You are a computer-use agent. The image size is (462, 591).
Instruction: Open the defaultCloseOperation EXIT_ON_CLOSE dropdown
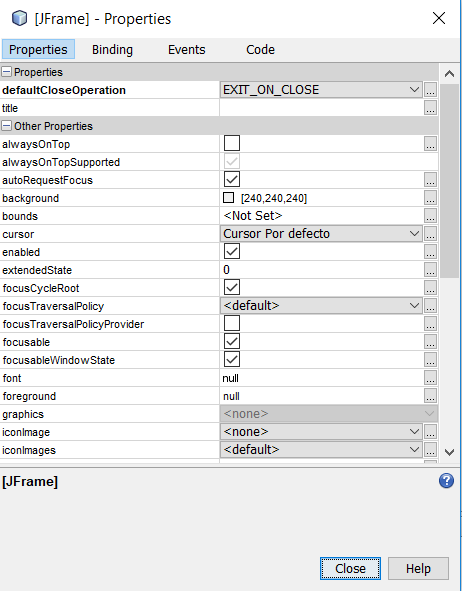321,90
